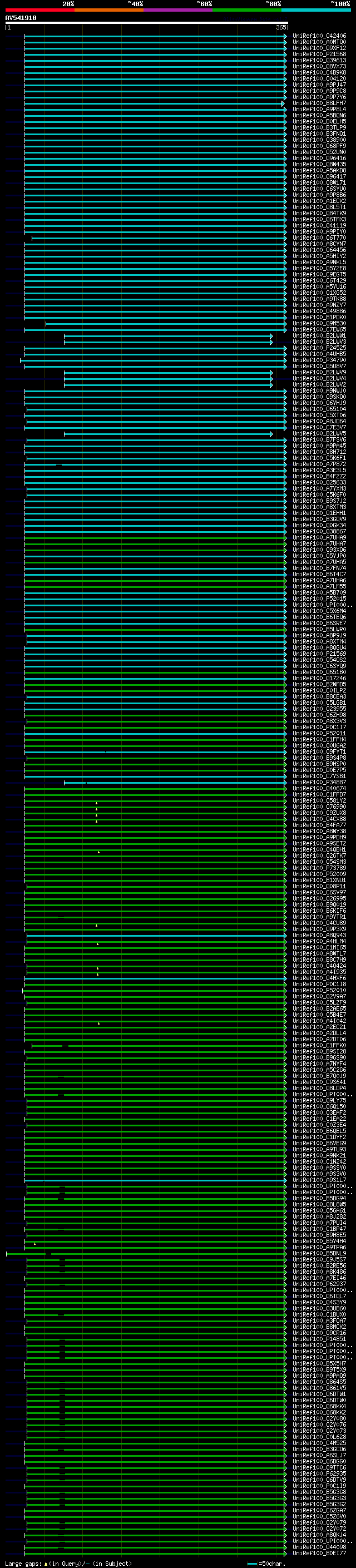Select label UniRef100_B0EI77
The height and width of the screenshot is (1568, 356).
(319, 1553)
